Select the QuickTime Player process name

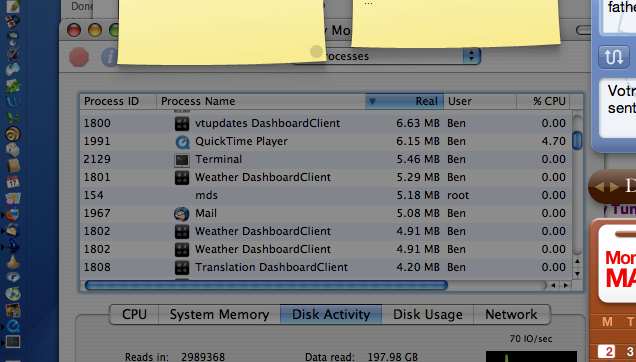(x=241, y=142)
